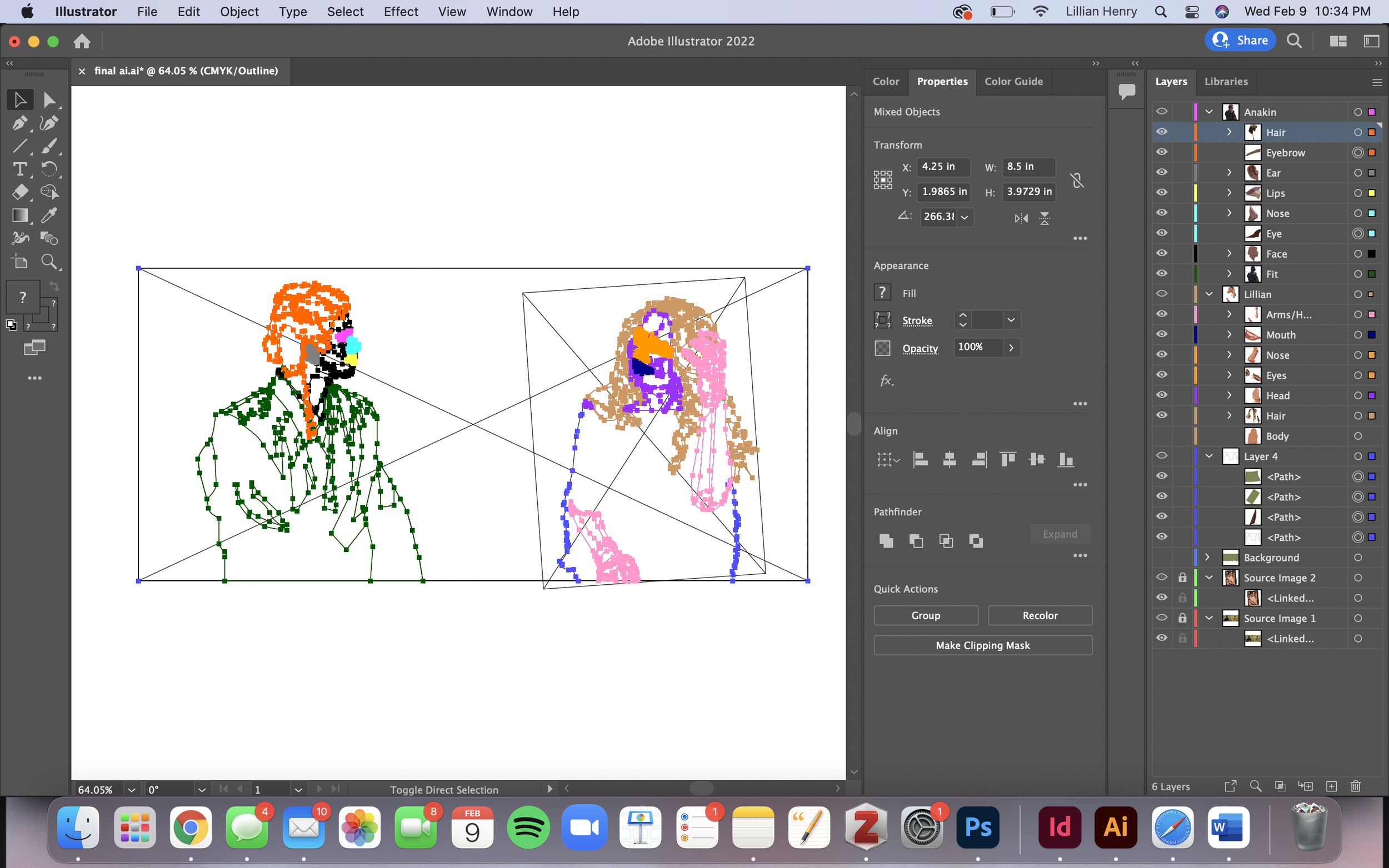Unlock the Source Image 1 layer
Image resolution: width=1389 pixels, height=868 pixels.
pos(1183,618)
